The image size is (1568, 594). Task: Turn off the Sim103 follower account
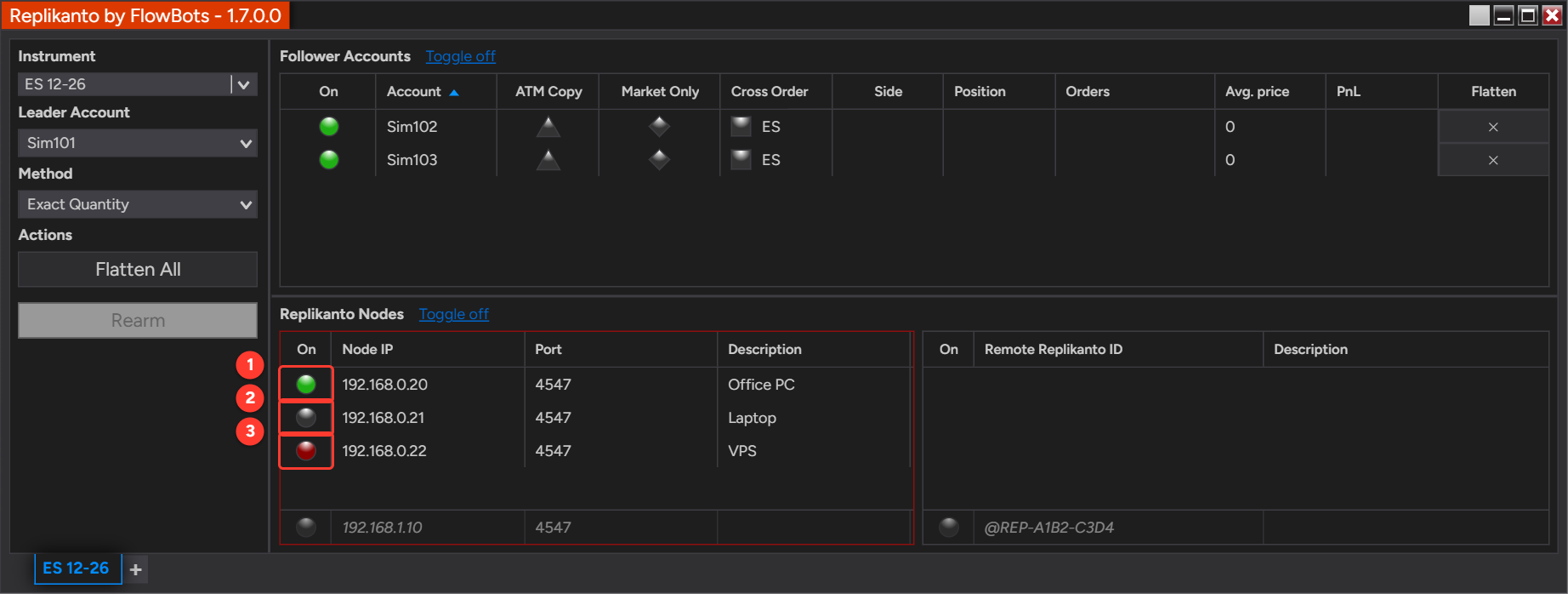coord(329,160)
